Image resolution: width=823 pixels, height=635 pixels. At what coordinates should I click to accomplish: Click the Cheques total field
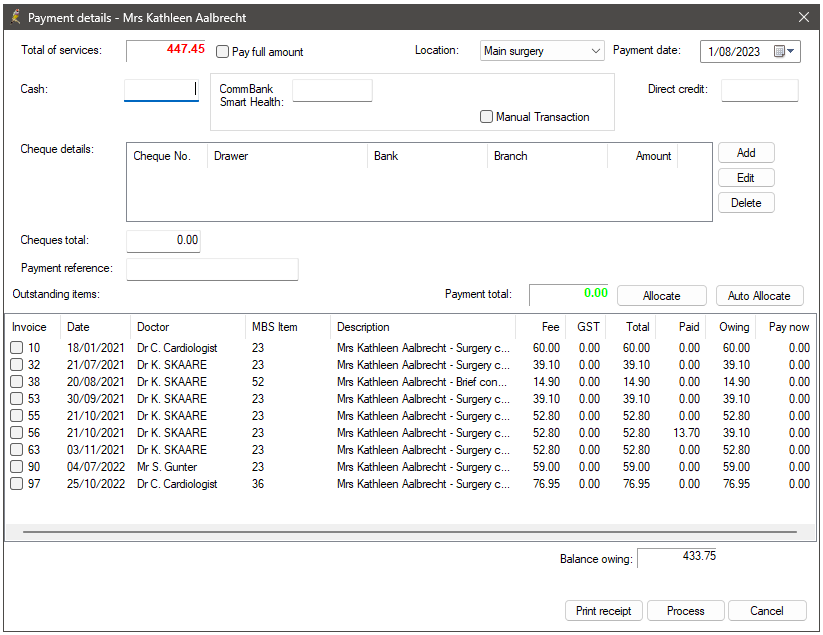tap(163, 240)
